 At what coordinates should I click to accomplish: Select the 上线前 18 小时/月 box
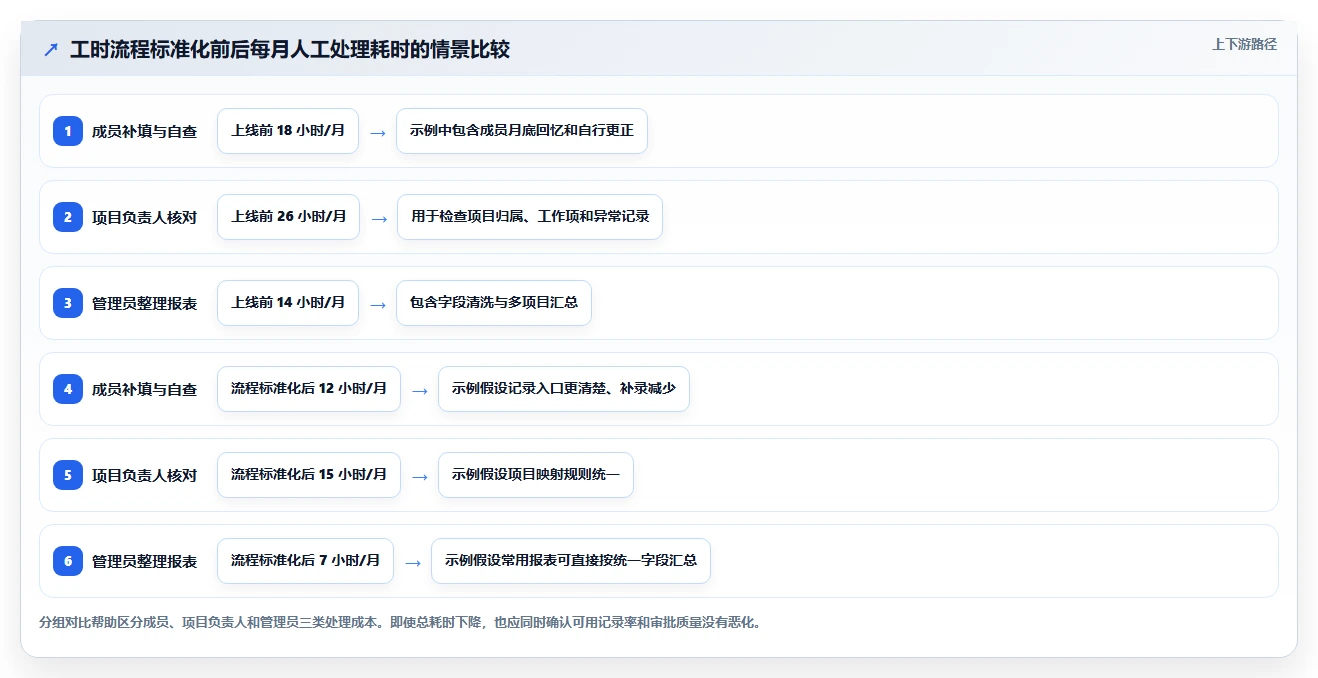(288, 131)
